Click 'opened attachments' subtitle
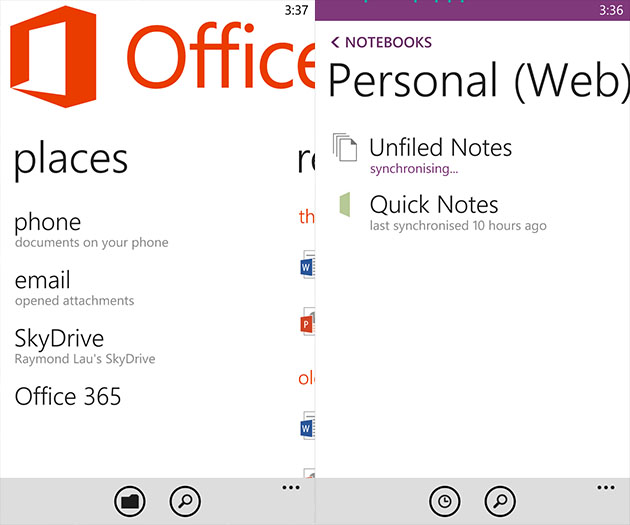Image resolution: width=630 pixels, height=525 pixels. click(x=74, y=300)
